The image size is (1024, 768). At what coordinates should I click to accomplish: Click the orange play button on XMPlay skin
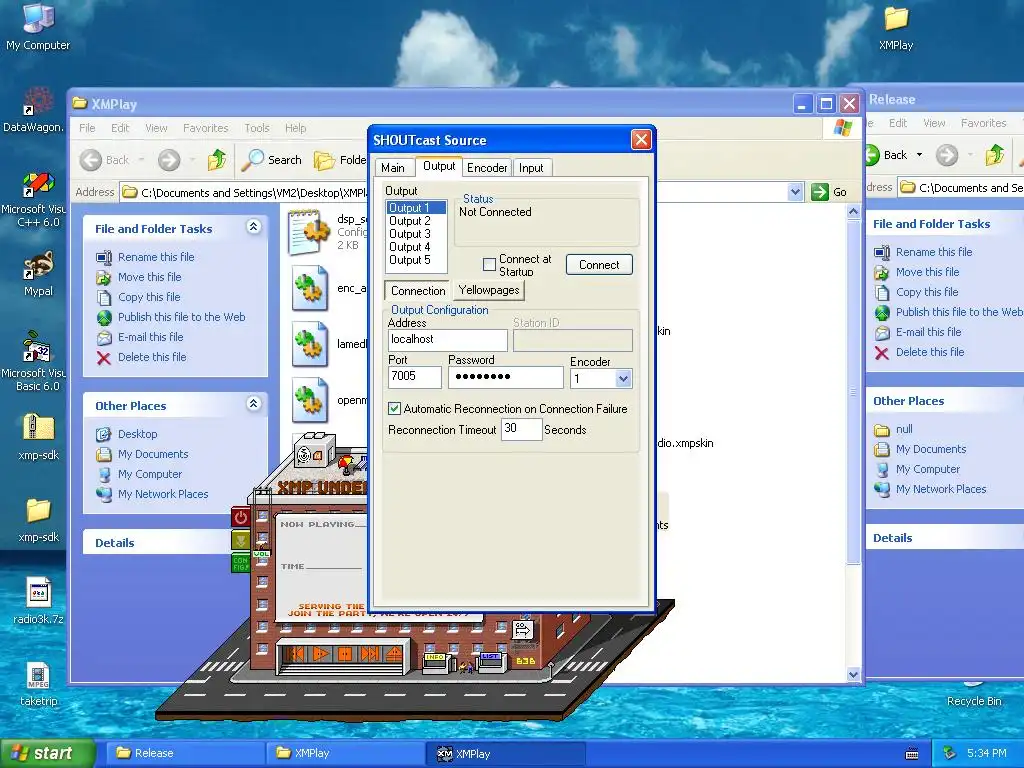click(320, 653)
